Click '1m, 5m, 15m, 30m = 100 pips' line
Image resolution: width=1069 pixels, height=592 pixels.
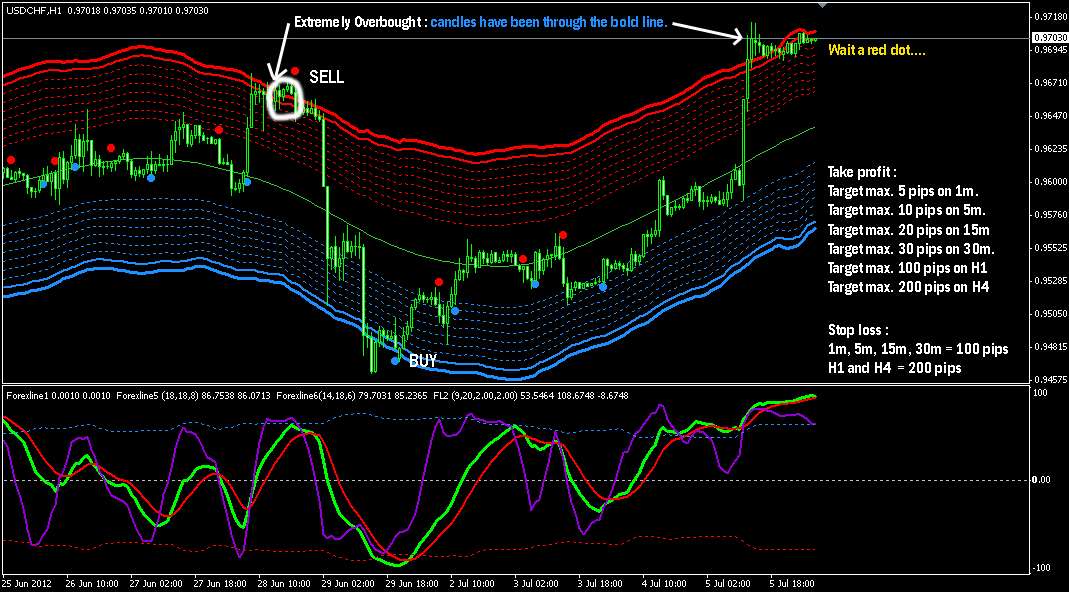click(918, 349)
